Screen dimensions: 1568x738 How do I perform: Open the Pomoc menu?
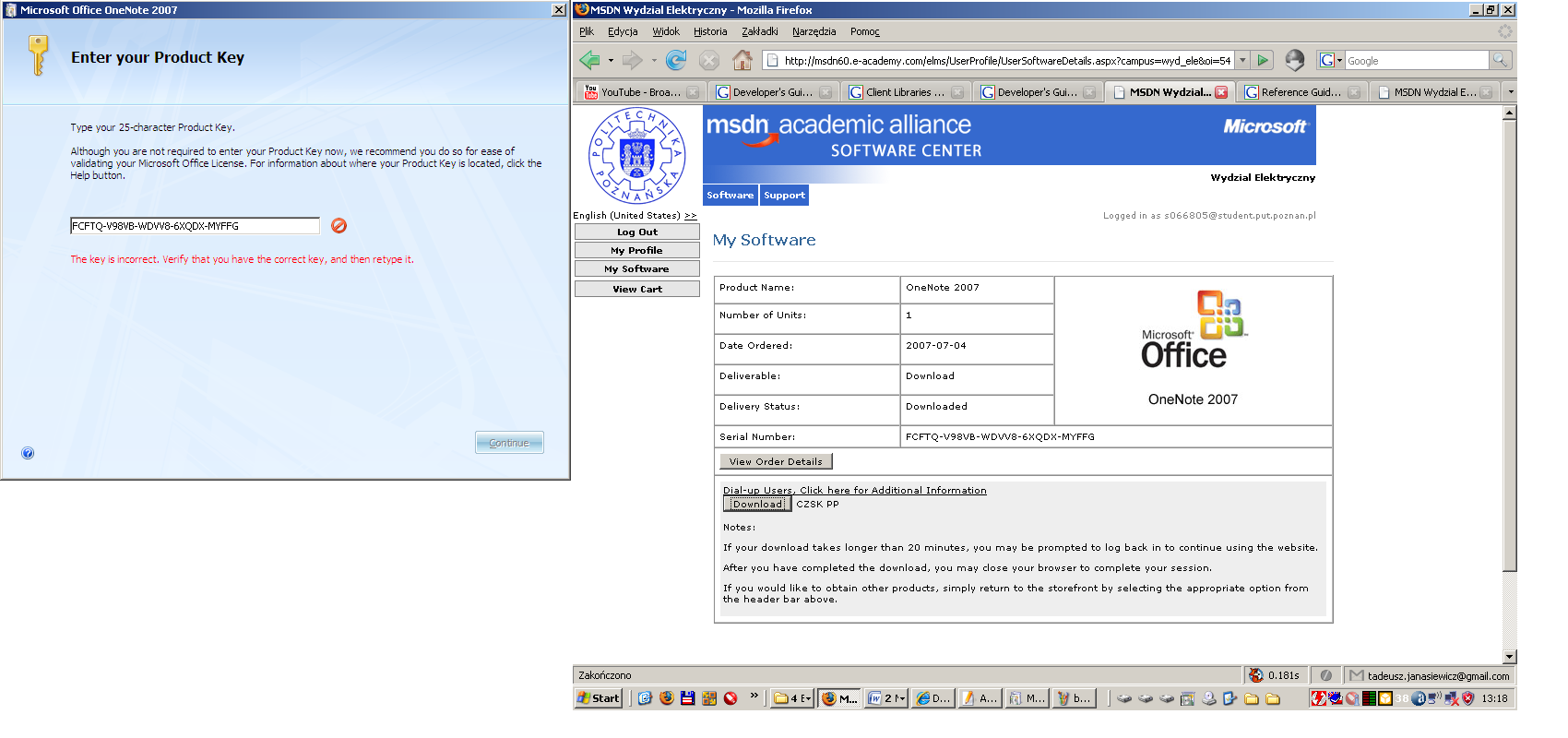tap(865, 31)
